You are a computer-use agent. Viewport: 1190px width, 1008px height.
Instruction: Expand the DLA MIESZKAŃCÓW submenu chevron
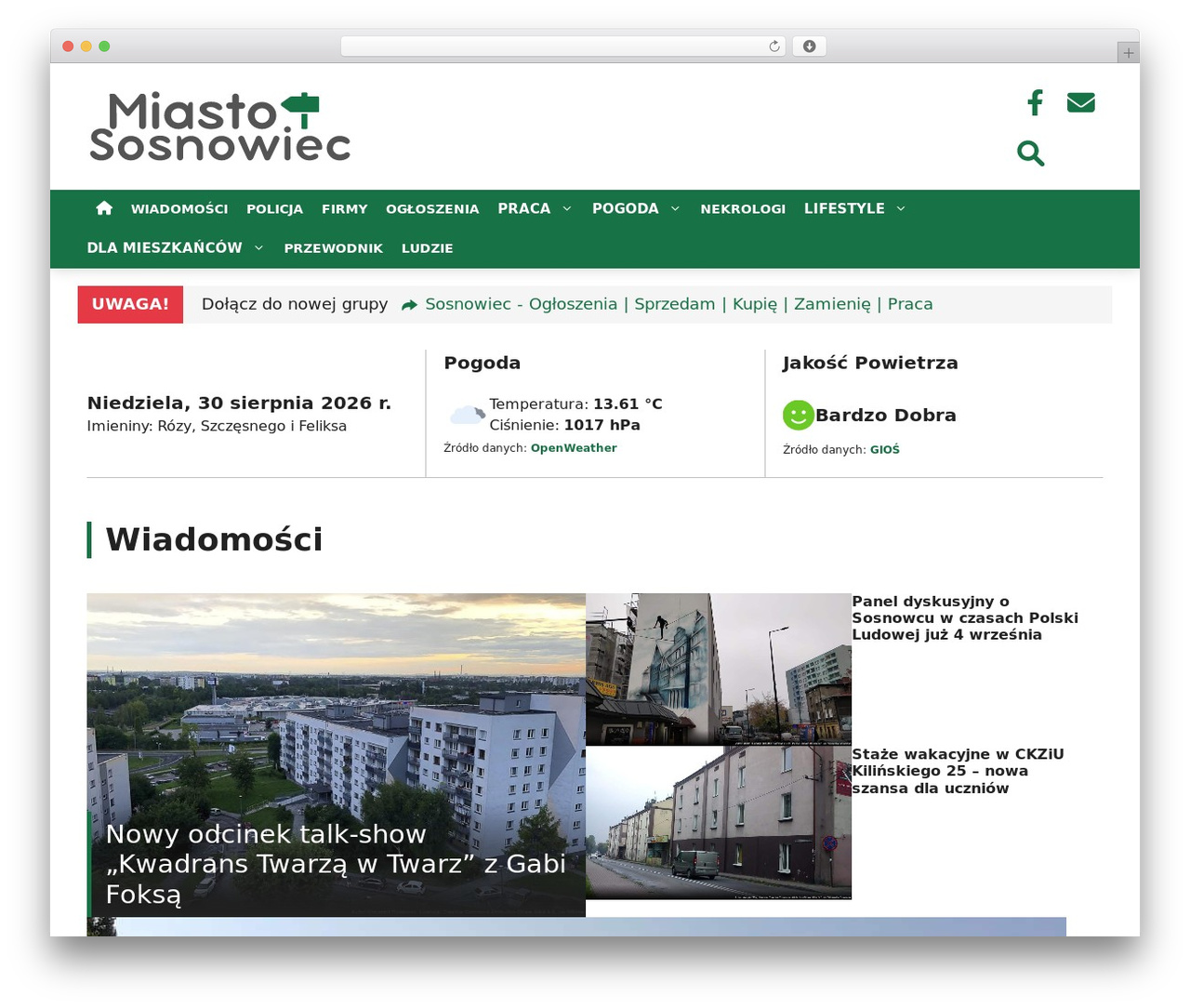pyautogui.click(x=259, y=247)
